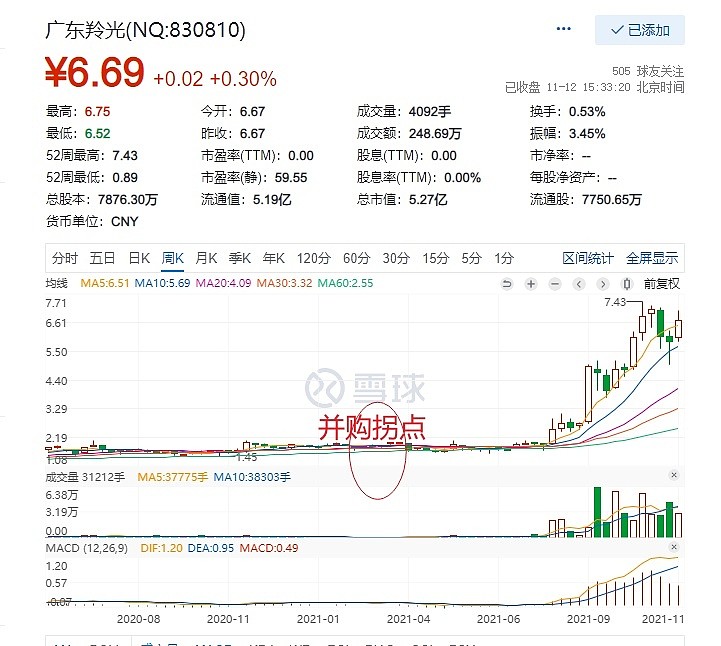Click the MACD (12,26,9) settings label
This screenshot has height=646, width=721.
coord(87,548)
